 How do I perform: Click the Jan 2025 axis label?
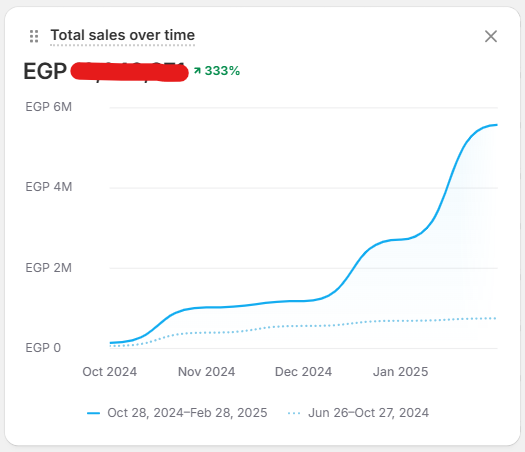tap(400, 372)
